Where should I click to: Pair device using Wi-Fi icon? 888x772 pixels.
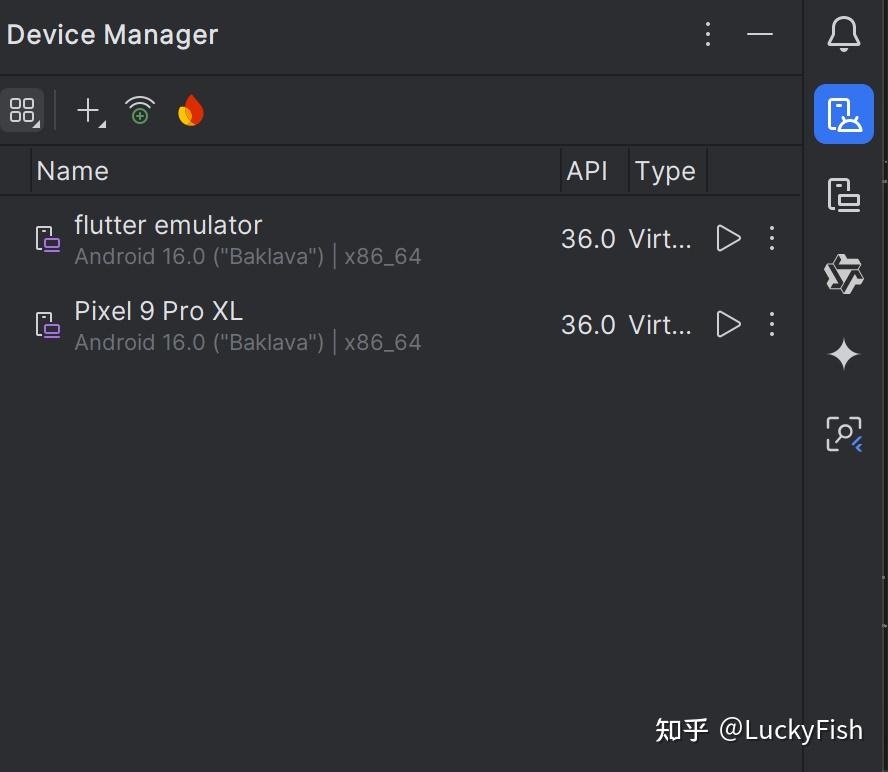140,111
